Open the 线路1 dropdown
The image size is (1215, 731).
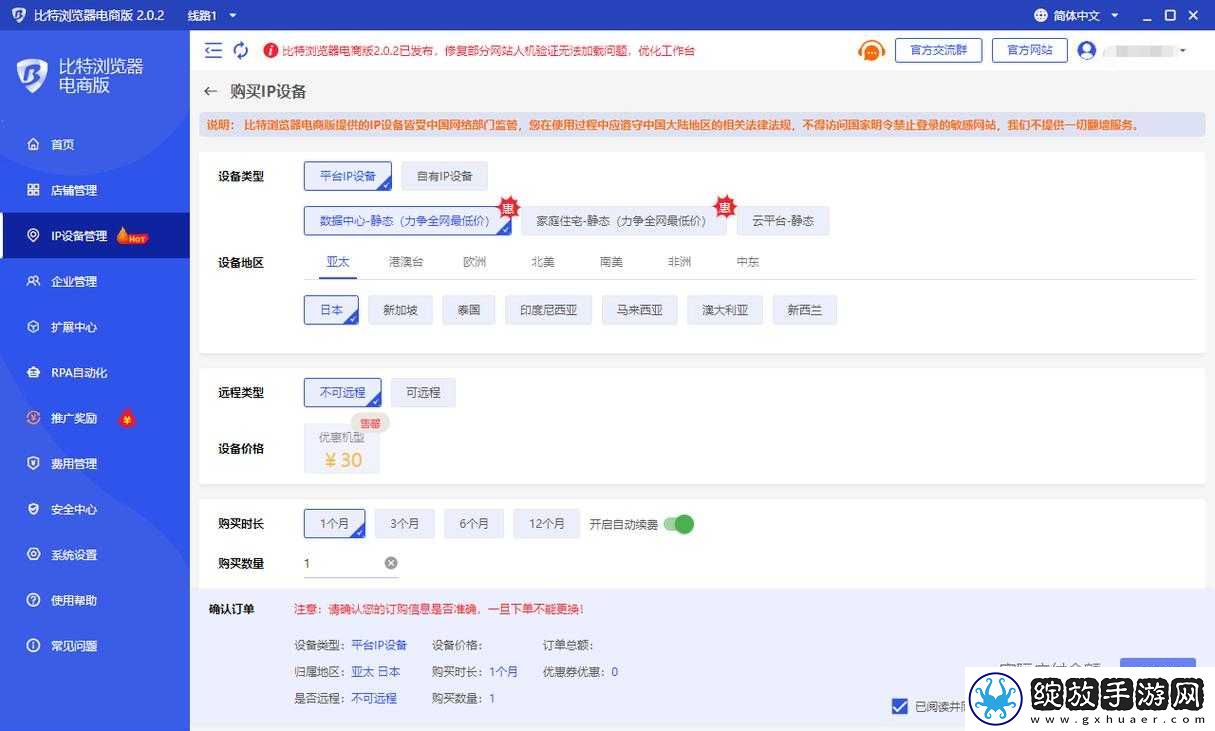point(212,15)
